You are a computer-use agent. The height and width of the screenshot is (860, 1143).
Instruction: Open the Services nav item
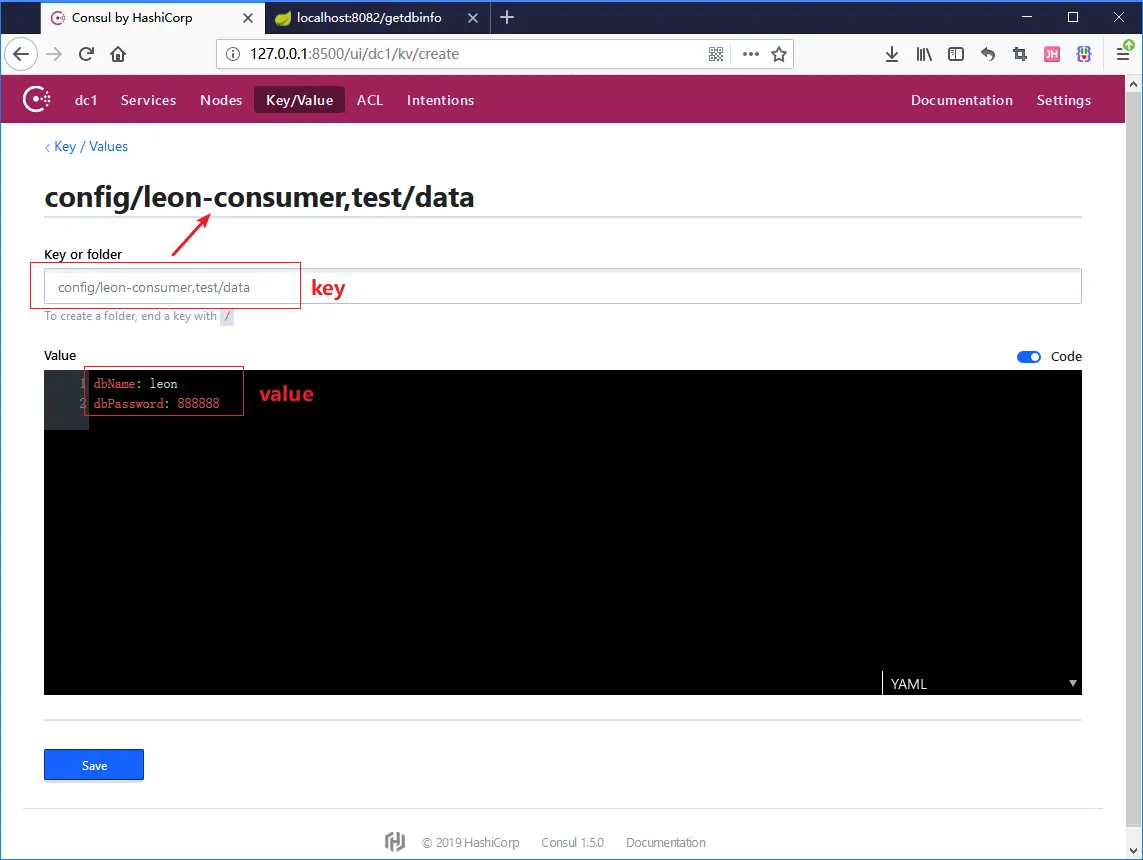point(149,100)
